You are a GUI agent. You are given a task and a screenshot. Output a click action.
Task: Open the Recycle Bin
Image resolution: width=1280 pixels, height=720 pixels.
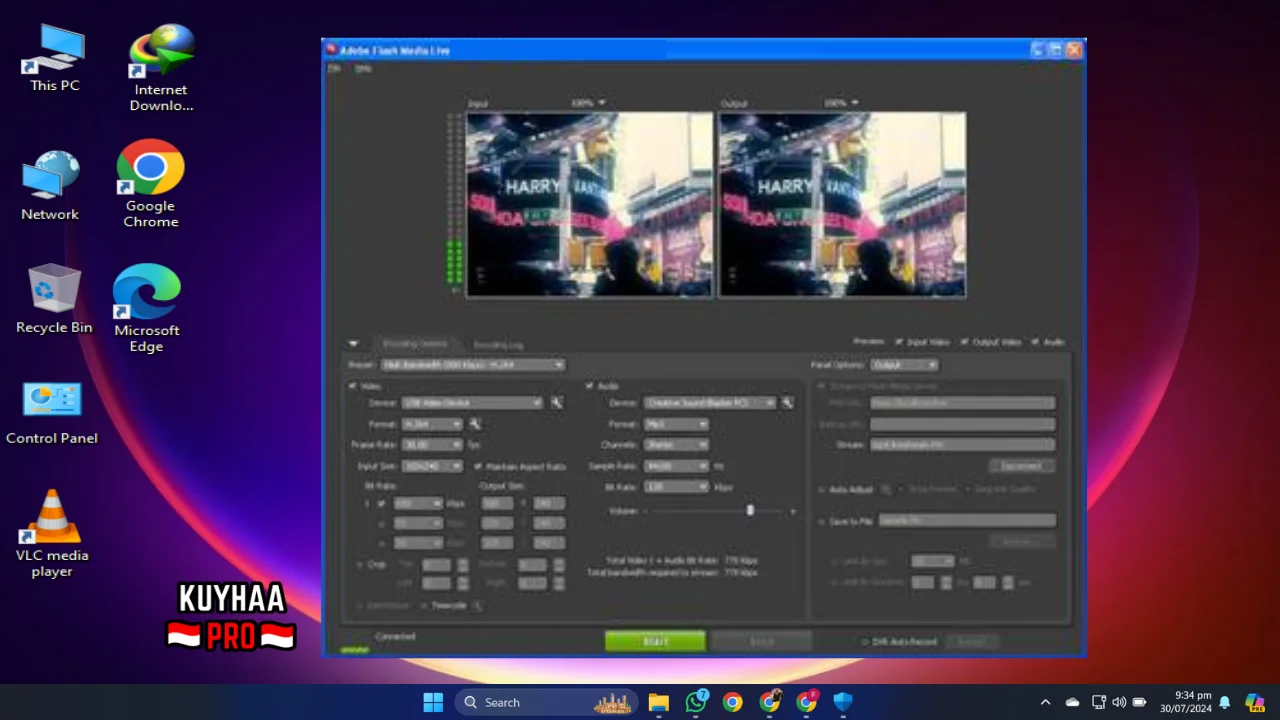pos(54,298)
